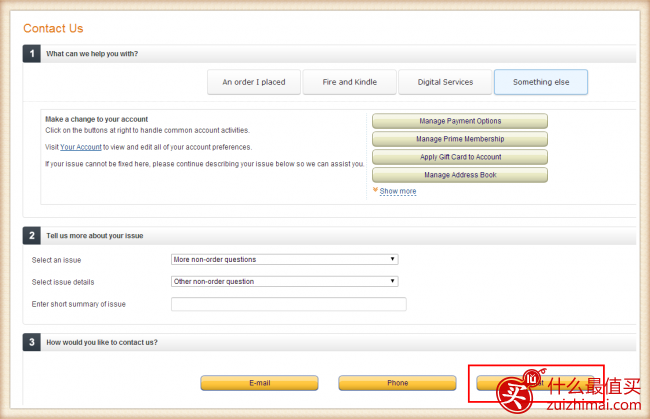Click the Contact Us heading
This screenshot has width=650, height=419.
click(53, 28)
